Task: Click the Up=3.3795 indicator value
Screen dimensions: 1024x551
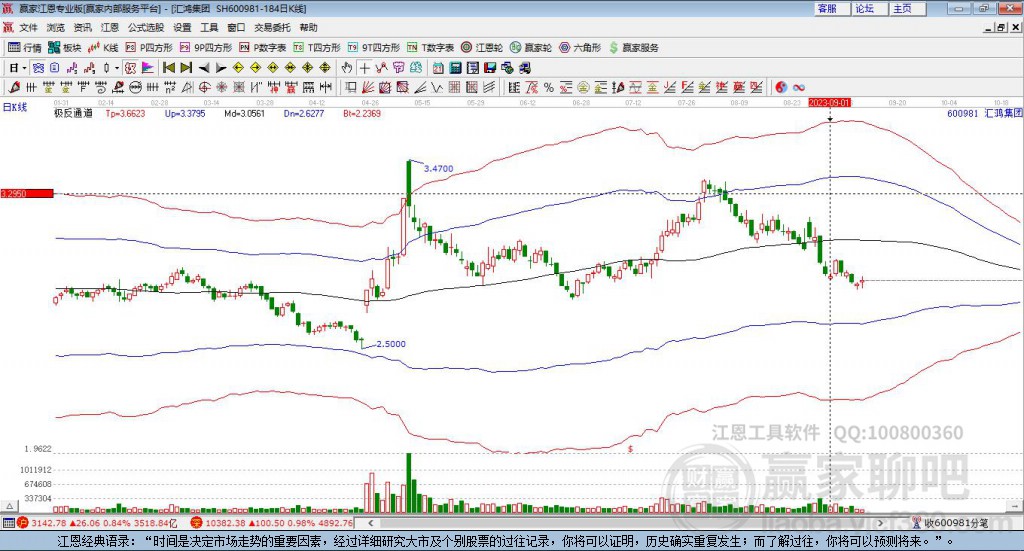Action: pyautogui.click(x=185, y=113)
